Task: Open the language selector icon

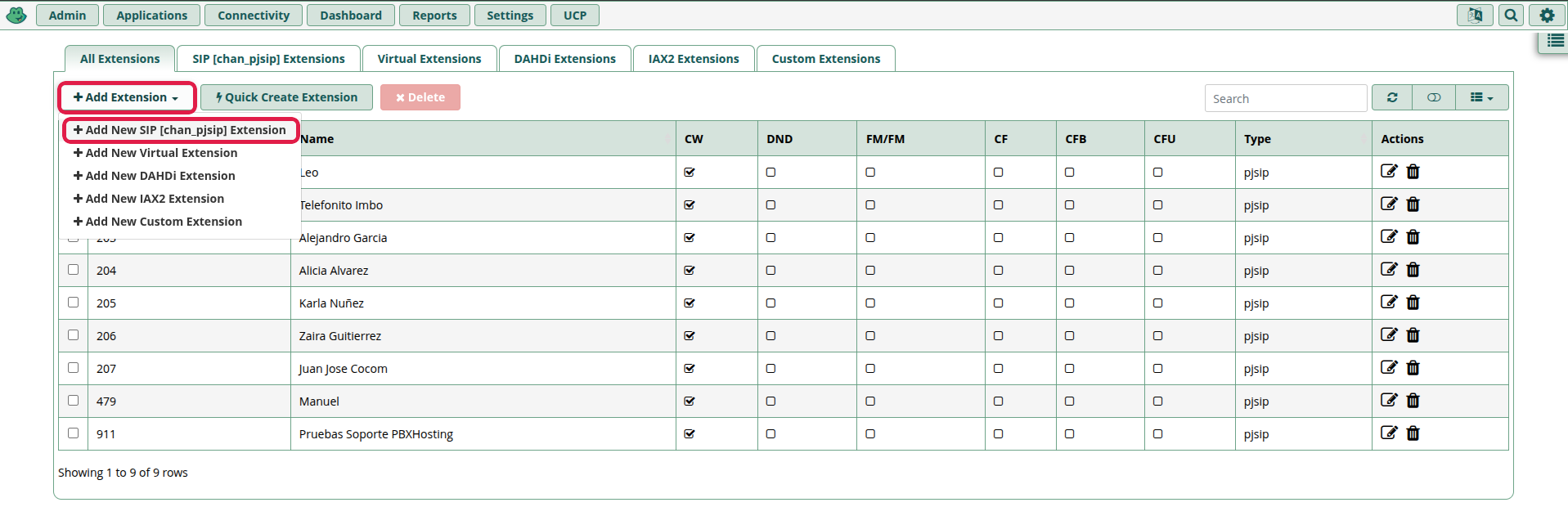Action: click(1475, 15)
